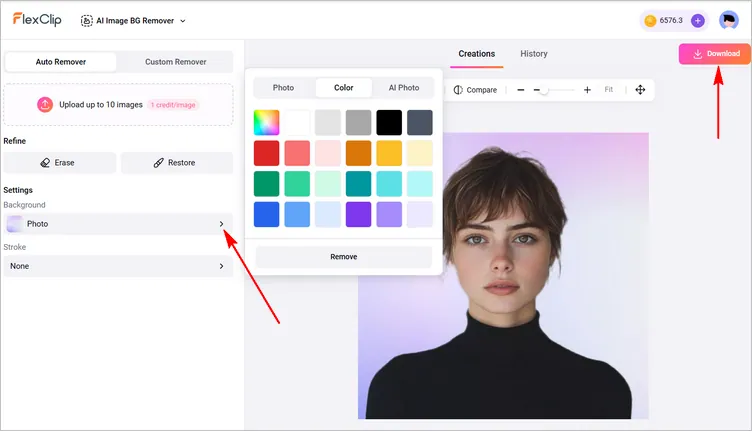Expand the Background Photo setting

(118, 224)
